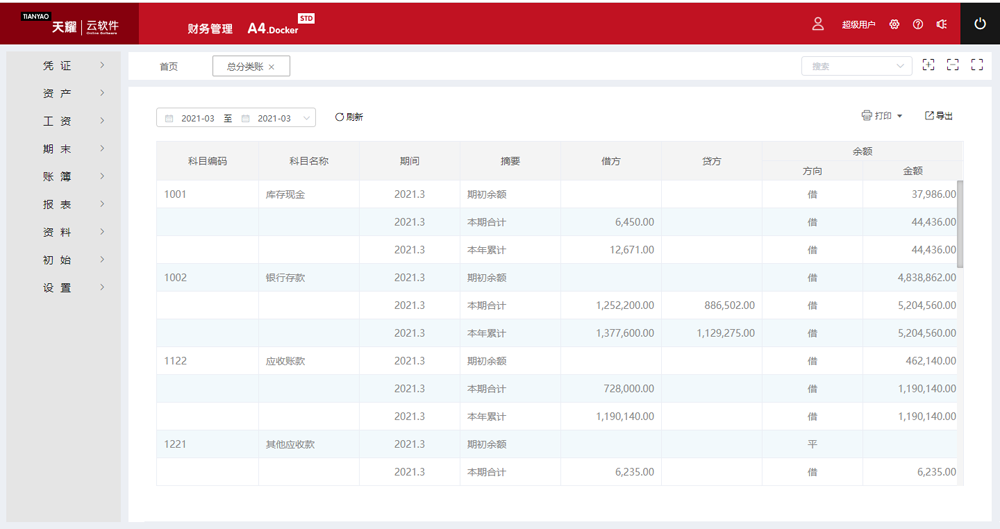
Task: Open the 2021-03 date range picker
Action: 236,118
